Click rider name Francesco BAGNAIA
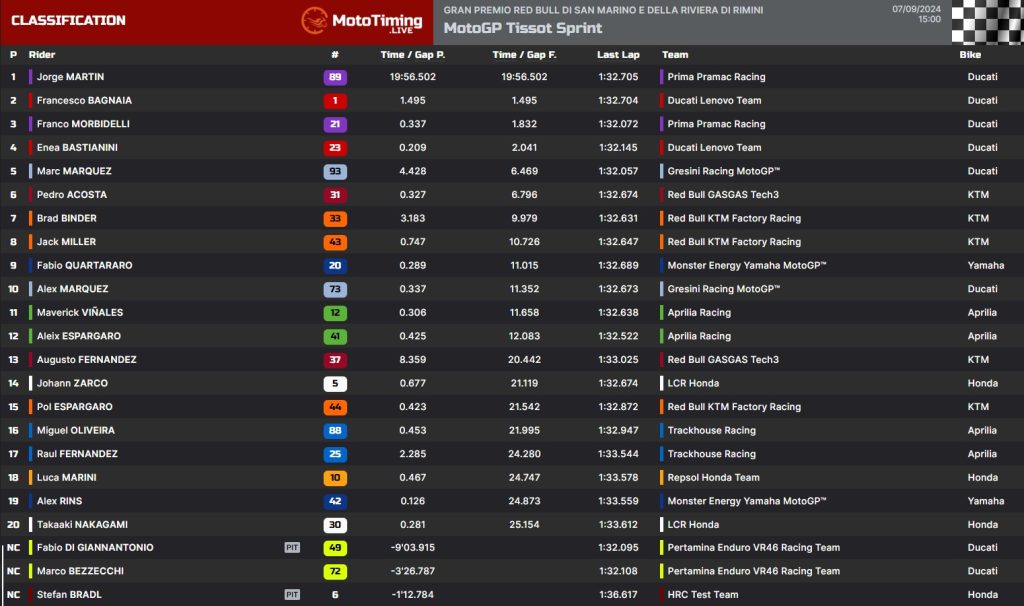The height and width of the screenshot is (606, 1024). pos(84,101)
